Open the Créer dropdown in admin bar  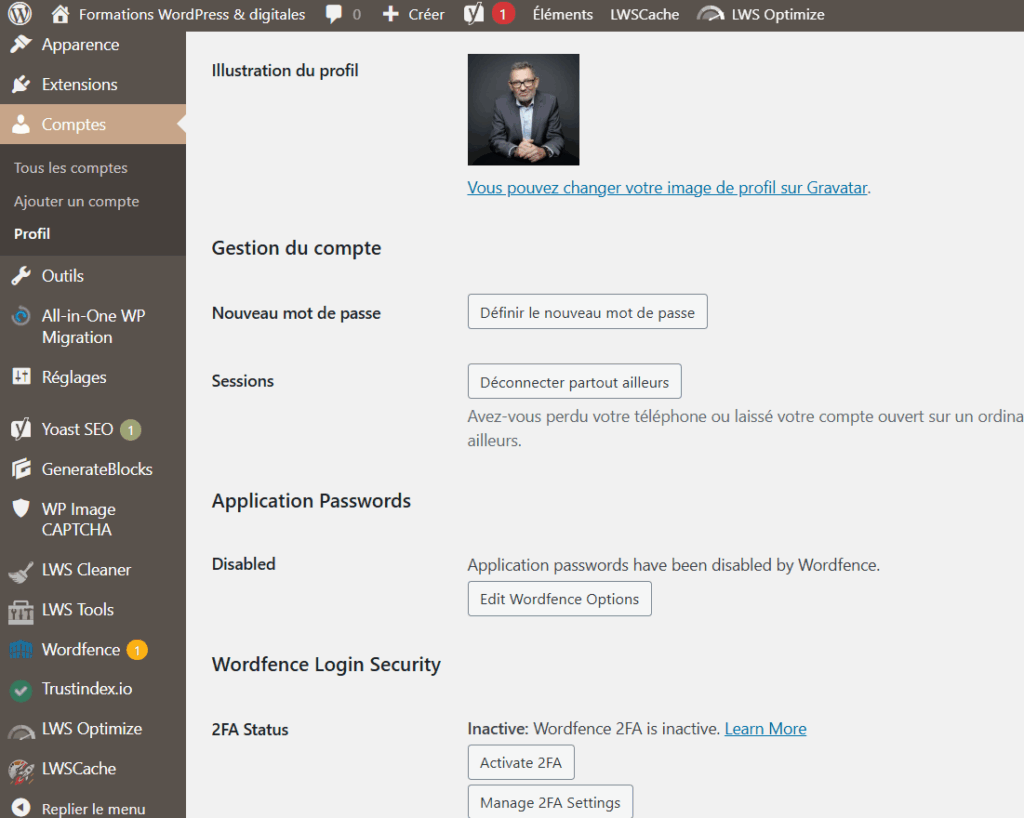(x=414, y=14)
